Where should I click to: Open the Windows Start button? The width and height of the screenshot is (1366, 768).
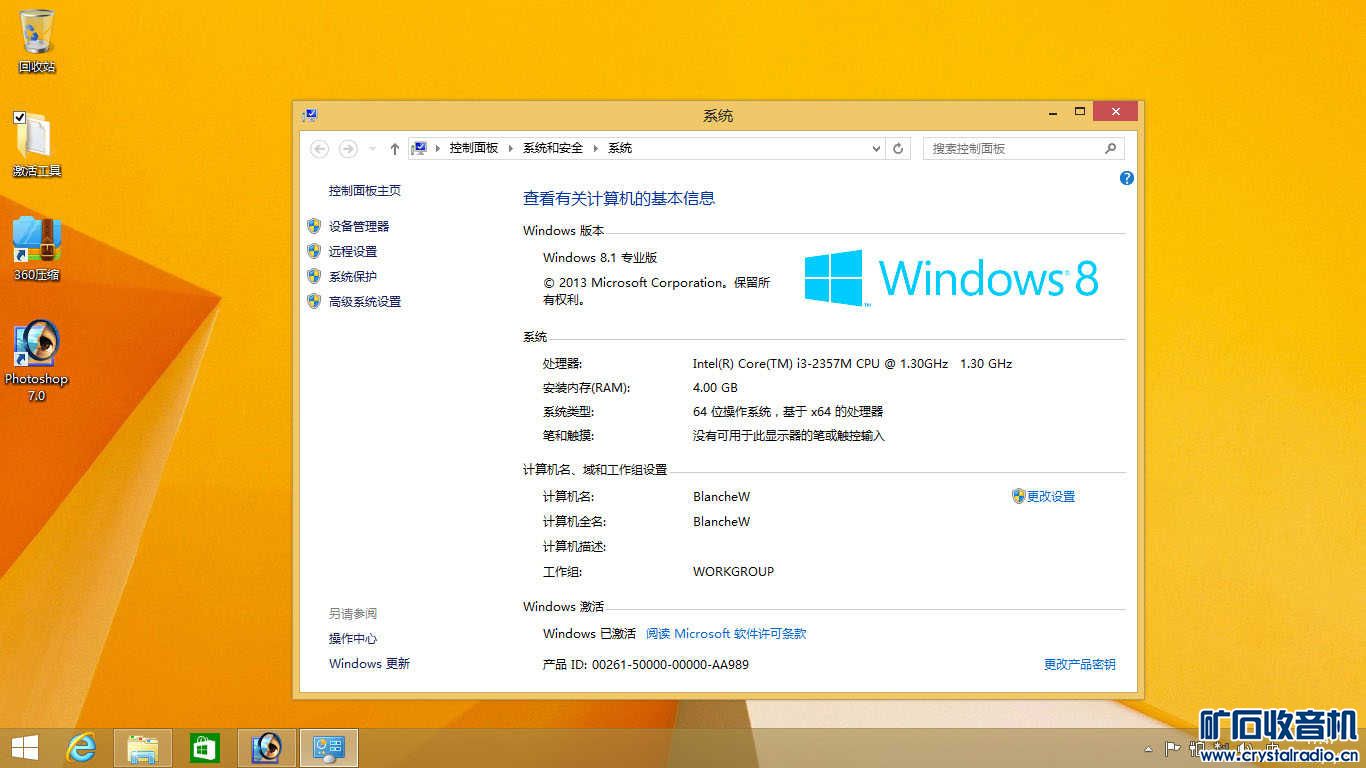coord(24,748)
